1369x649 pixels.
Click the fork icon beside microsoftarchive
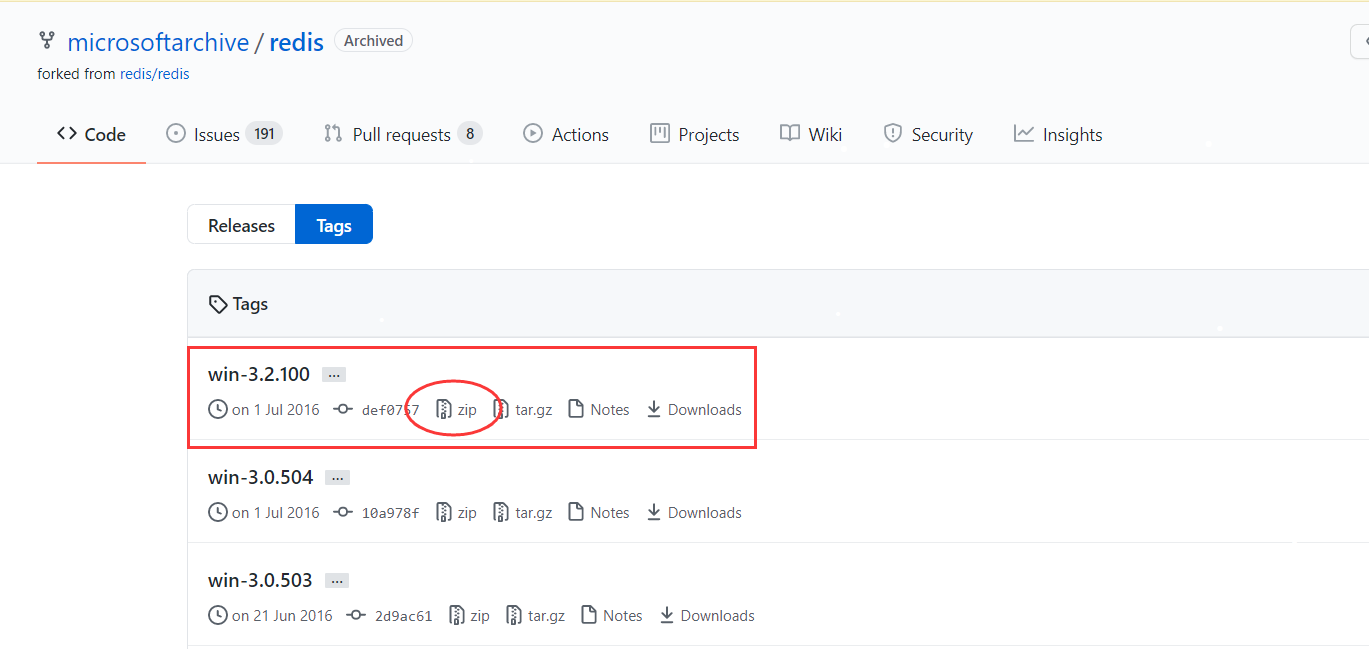pos(46,41)
